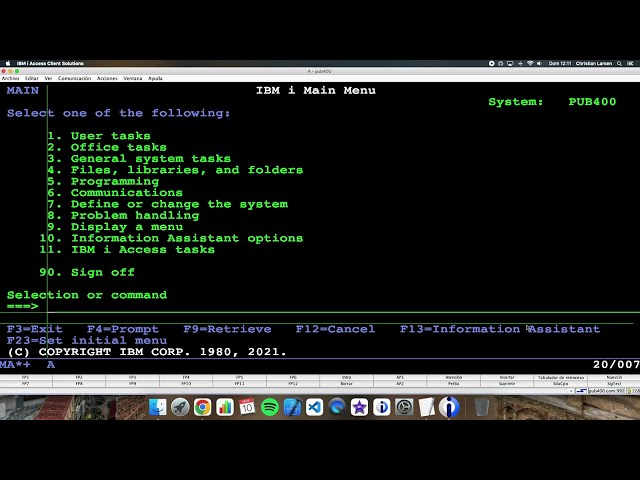
Task: Click F13=Information Assistant label
Action: [500, 329]
